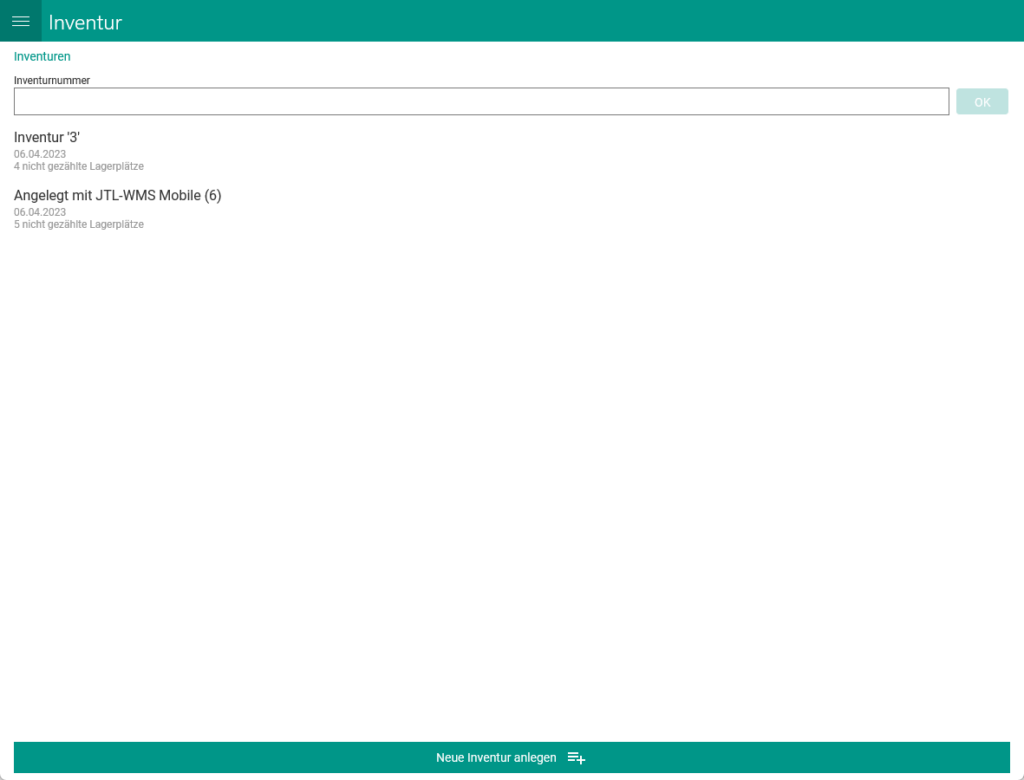Open Angelegt mit JTL-WMS Mobile (6) entry

[117, 195]
